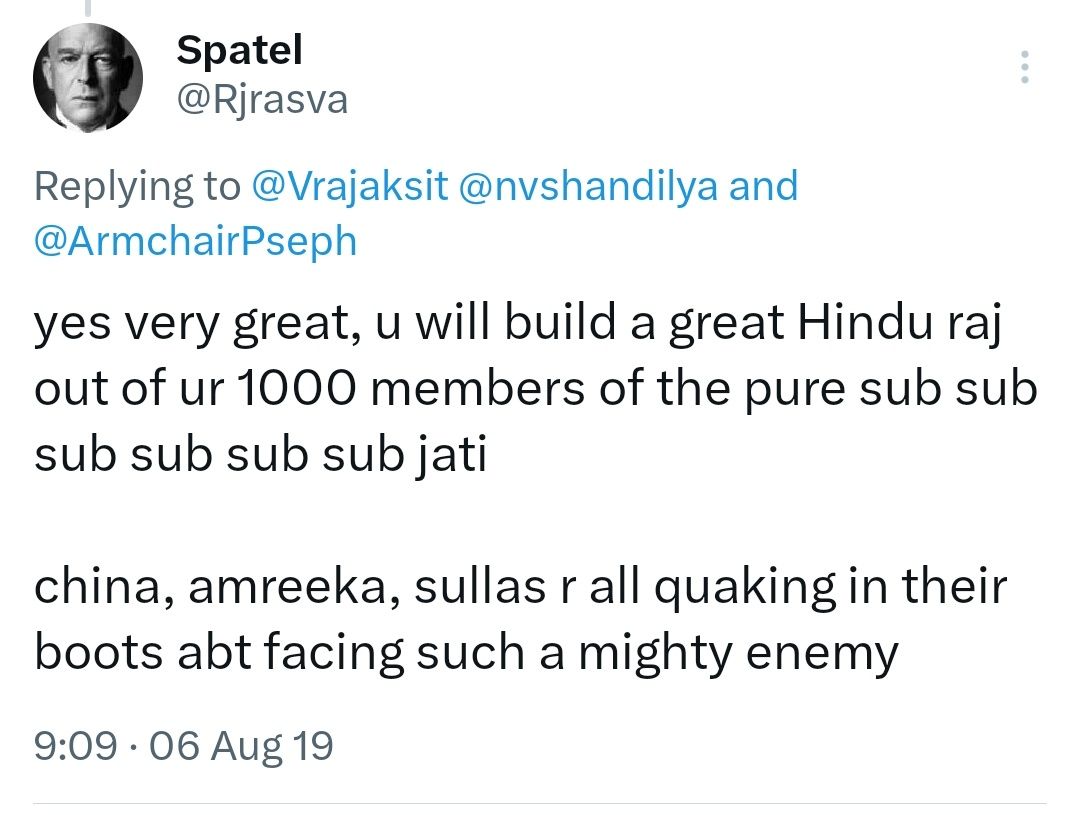The height and width of the screenshot is (815, 1070).
Task: Click the words 'mighty enemy' in tweet
Action: 738,654
